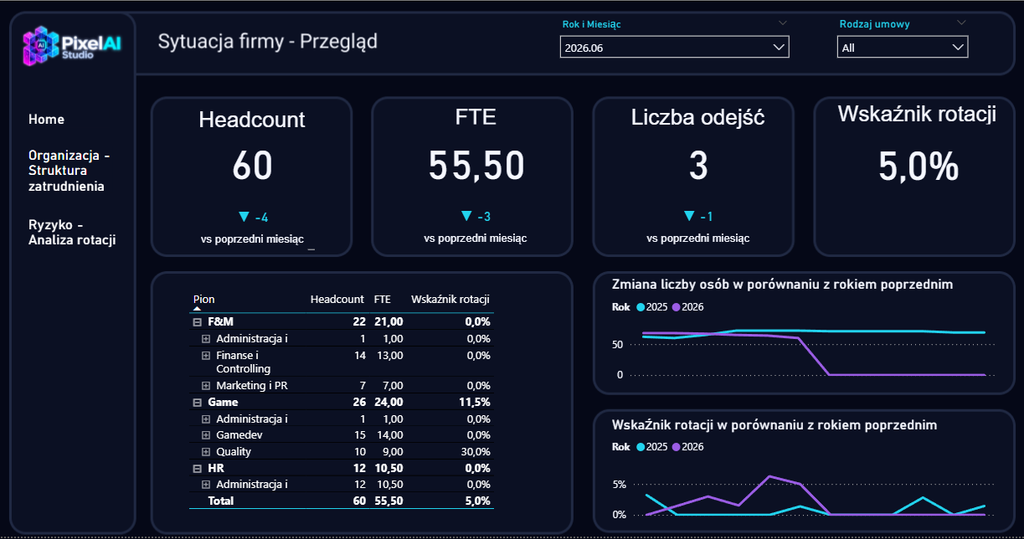
Task: Go to Organizacja - Struktura zatrudnienia page
Action: (x=69, y=171)
